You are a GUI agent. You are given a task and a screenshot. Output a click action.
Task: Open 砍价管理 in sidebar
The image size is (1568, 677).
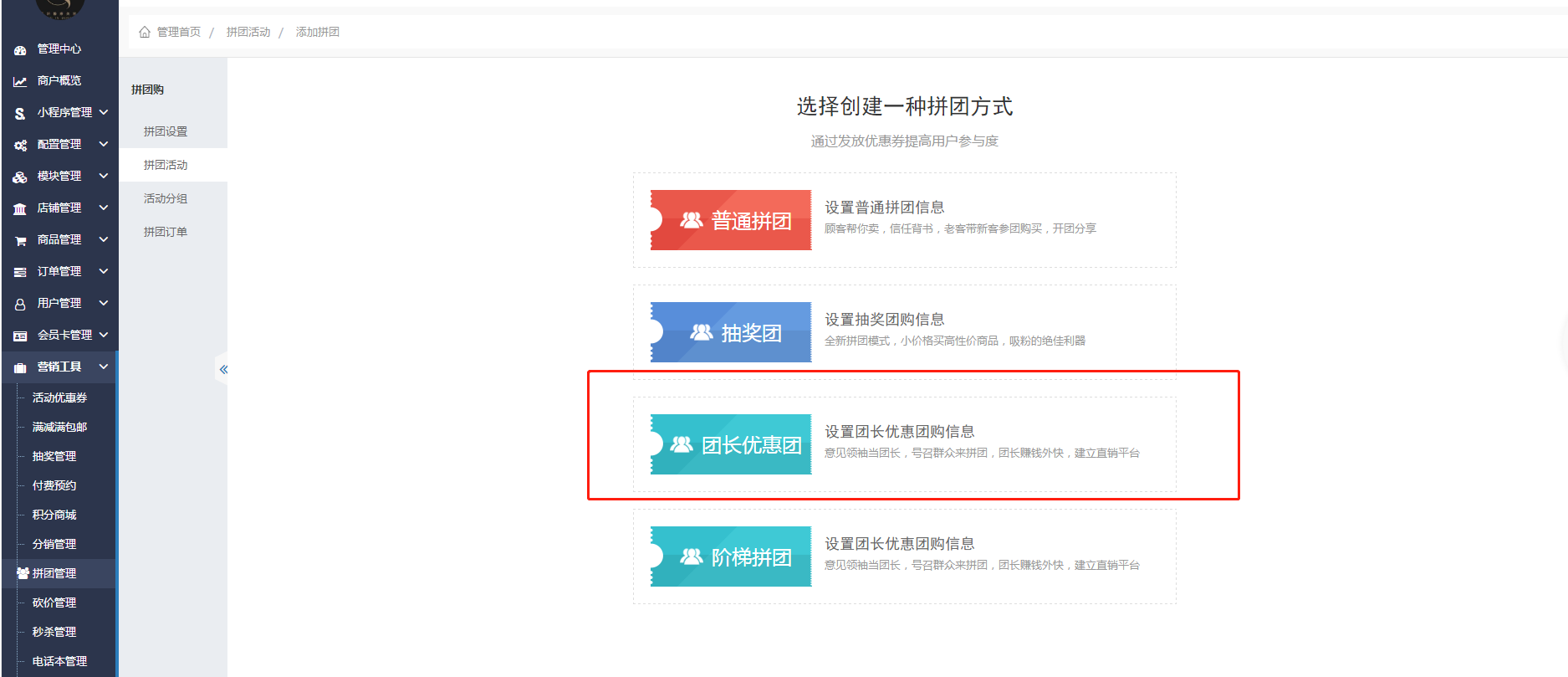[54, 603]
